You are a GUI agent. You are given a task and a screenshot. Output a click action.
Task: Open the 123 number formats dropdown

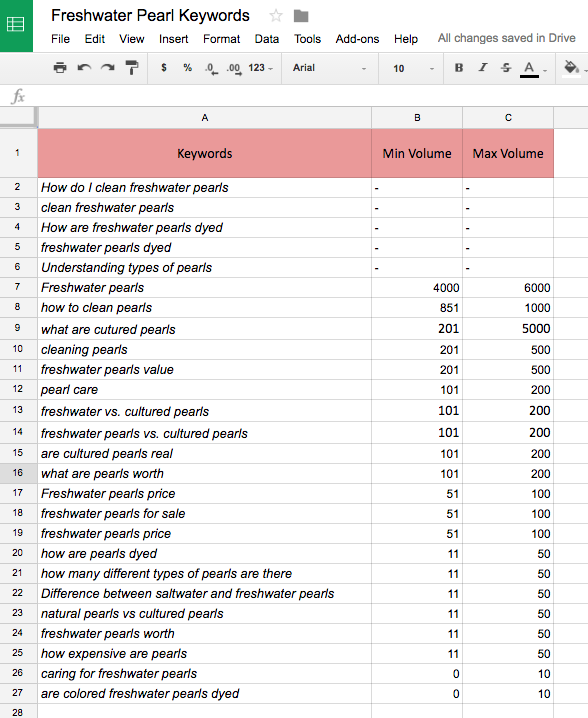(x=261, y=68)
